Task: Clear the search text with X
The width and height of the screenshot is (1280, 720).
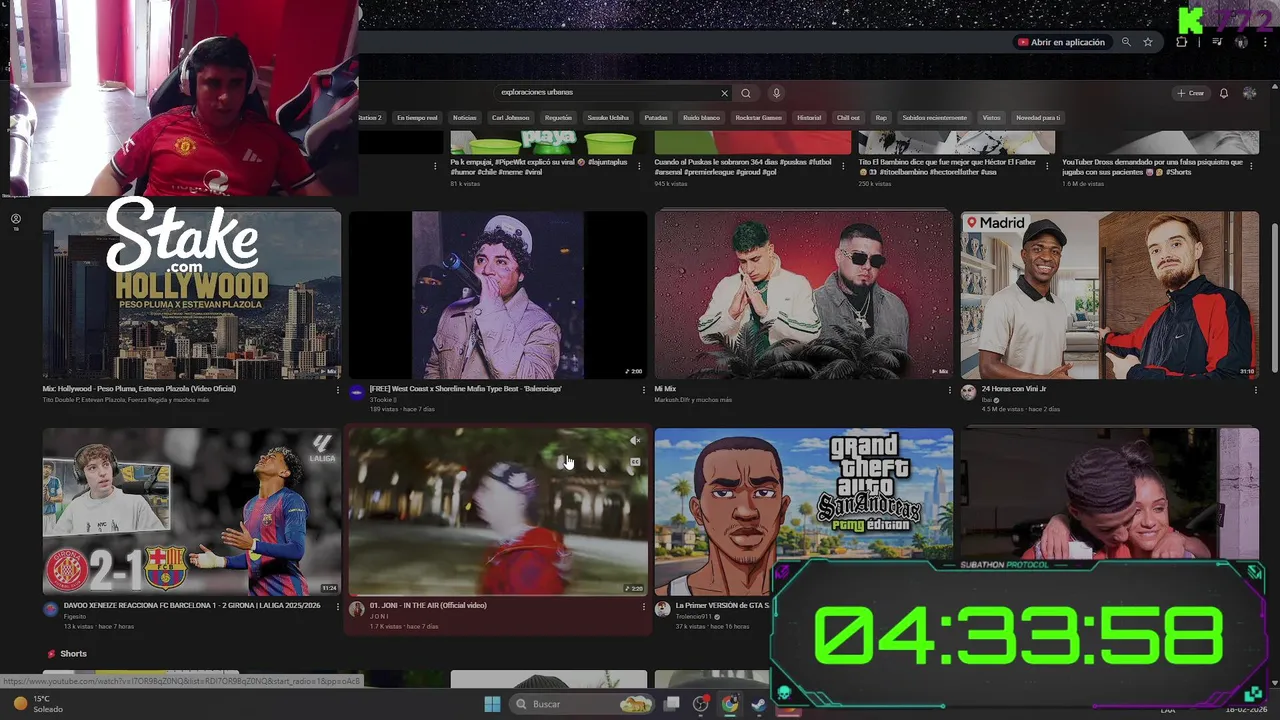Action: [x=724, y=93]
